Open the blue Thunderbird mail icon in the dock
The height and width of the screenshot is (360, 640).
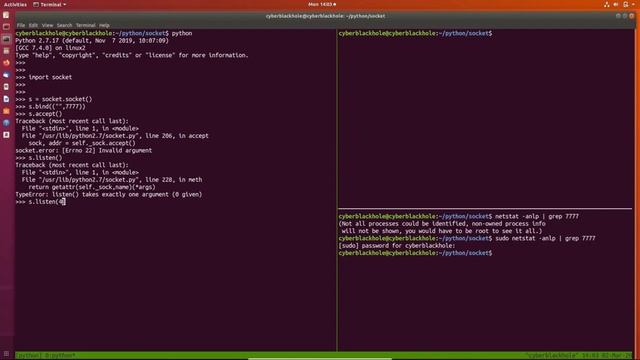pos(6,75)
